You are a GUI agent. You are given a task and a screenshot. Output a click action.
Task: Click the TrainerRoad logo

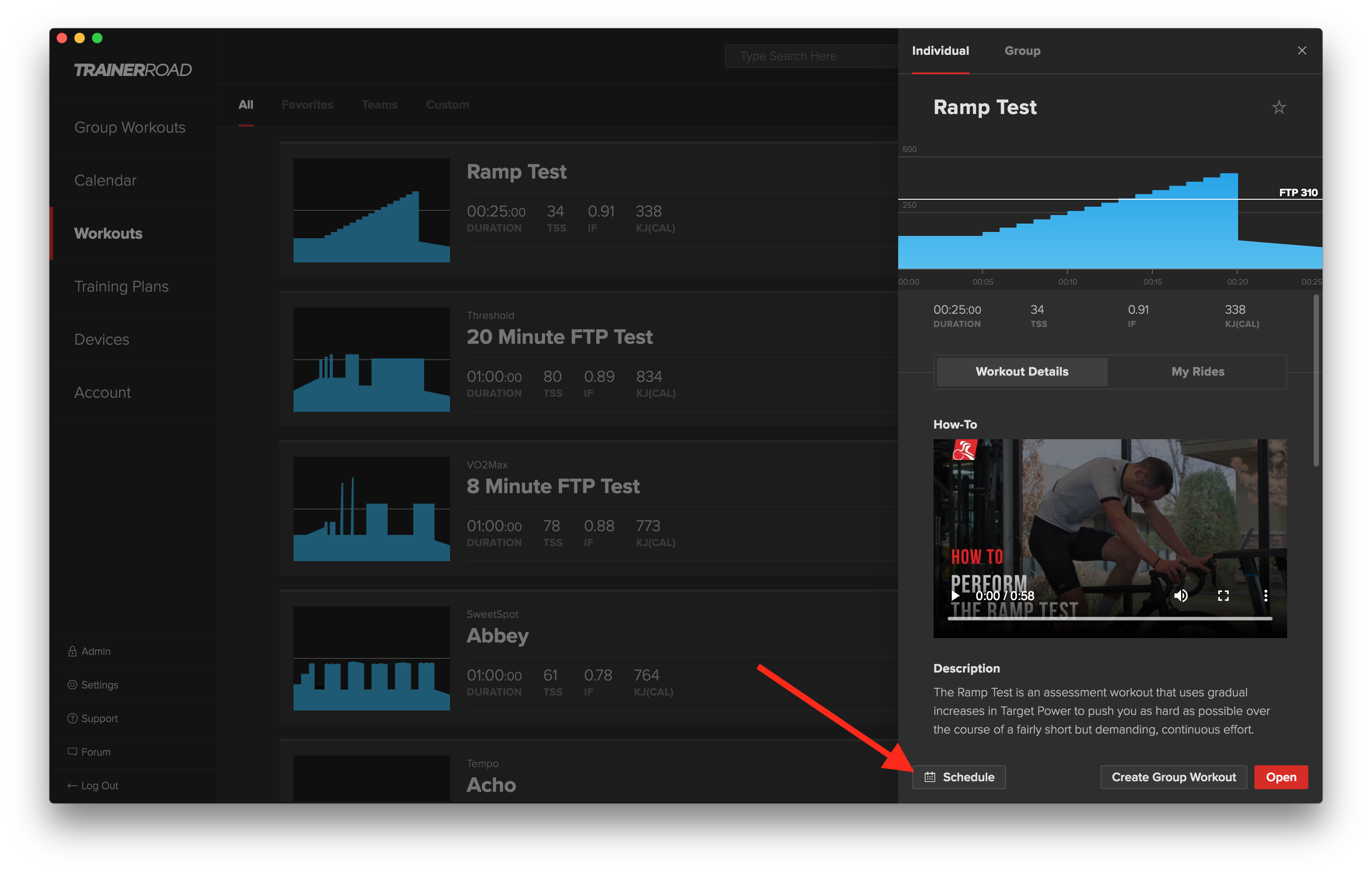click(x=133, y=70)
